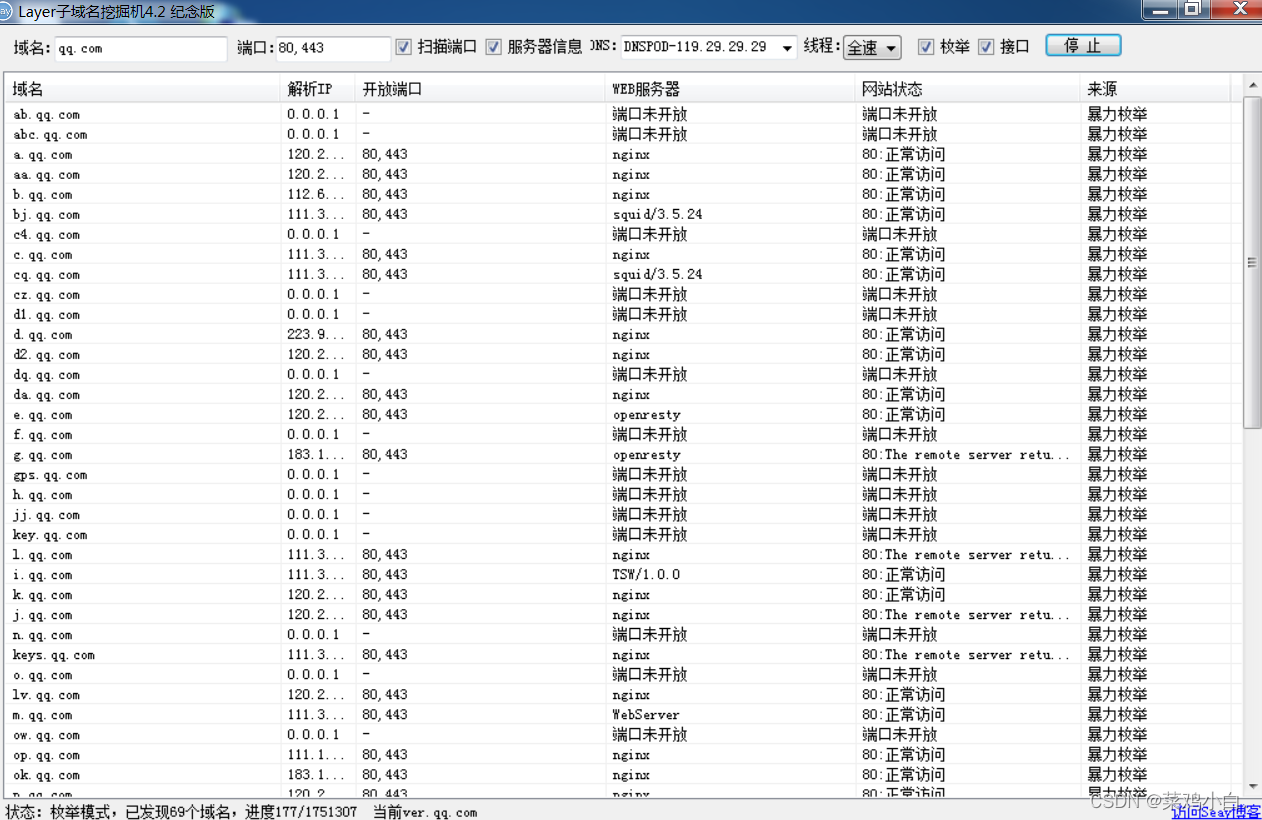Sort by the 来源 column header
Viewport: 1262px width, 820px height.
(x=1156, y=89)
